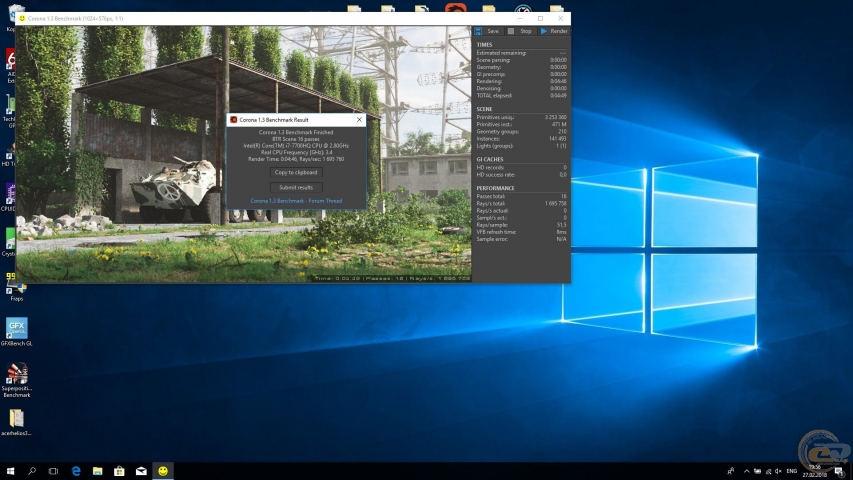Open Fraps desktop shortcut

[16, 288]
